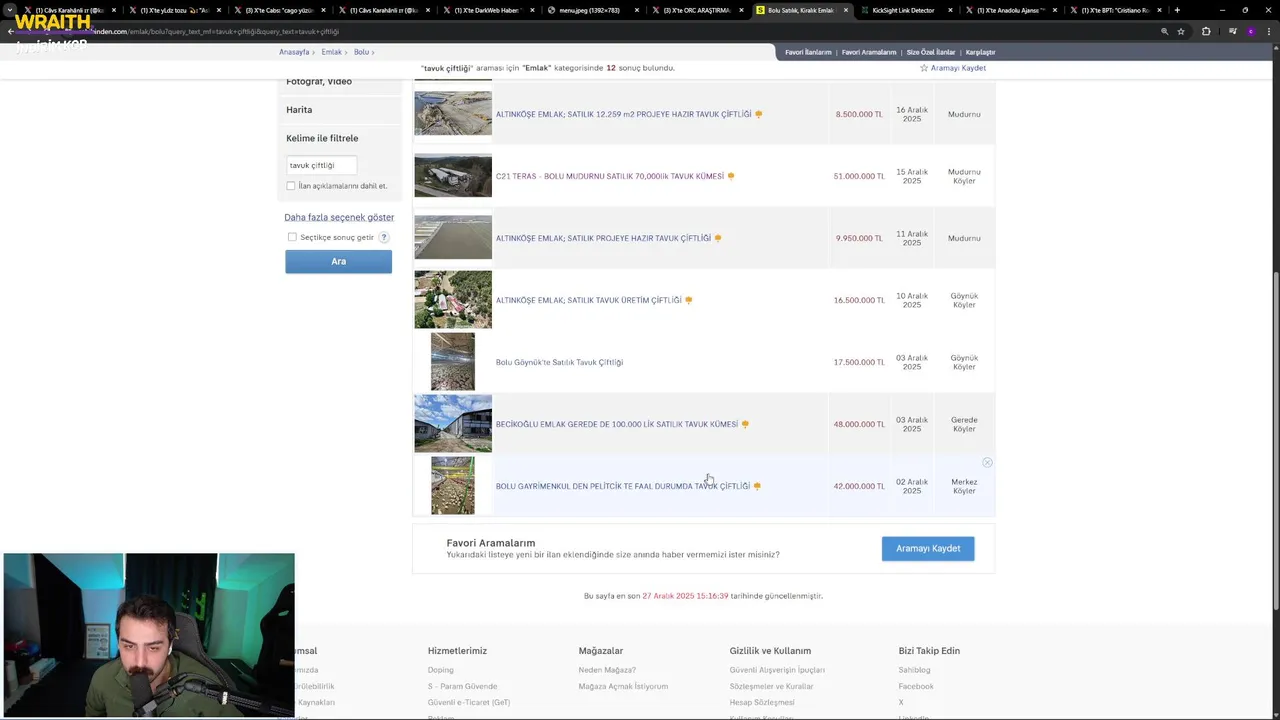Viewport: 1280px width, 720px height.
Task: Click footer link Sahiblog
Action: (x=914, y=670)
